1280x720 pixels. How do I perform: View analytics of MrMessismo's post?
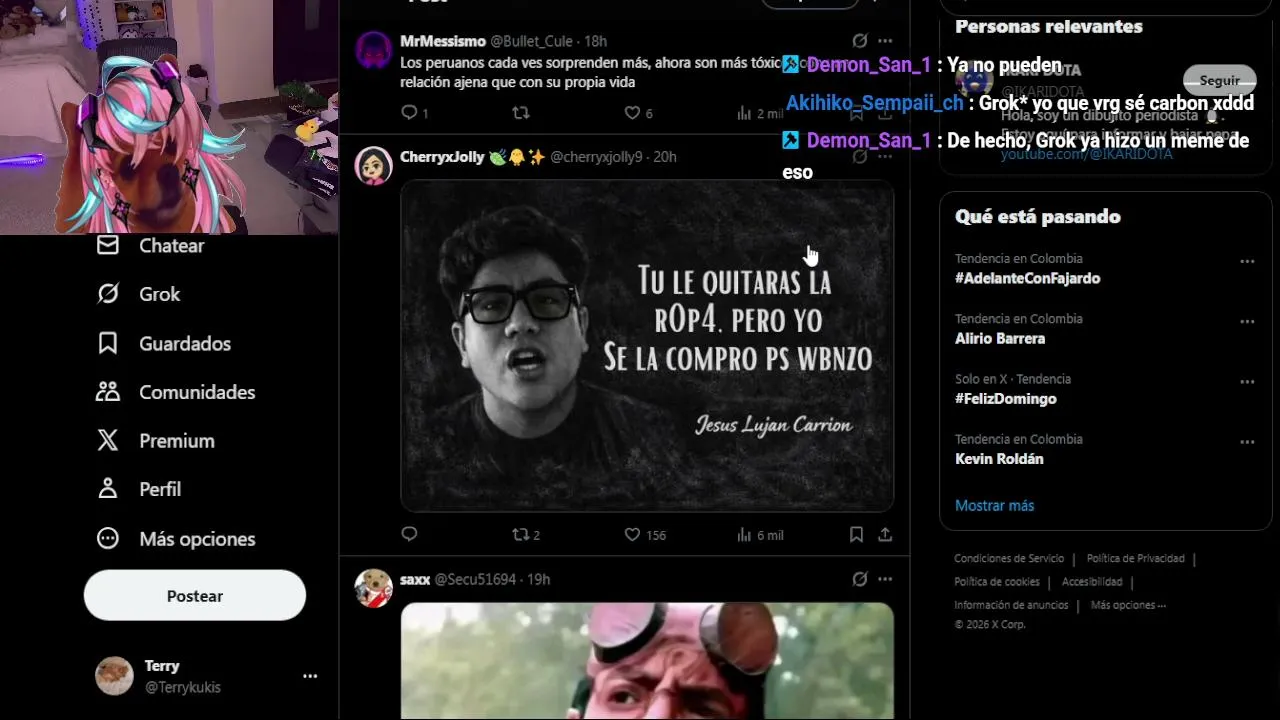[759, 113]
